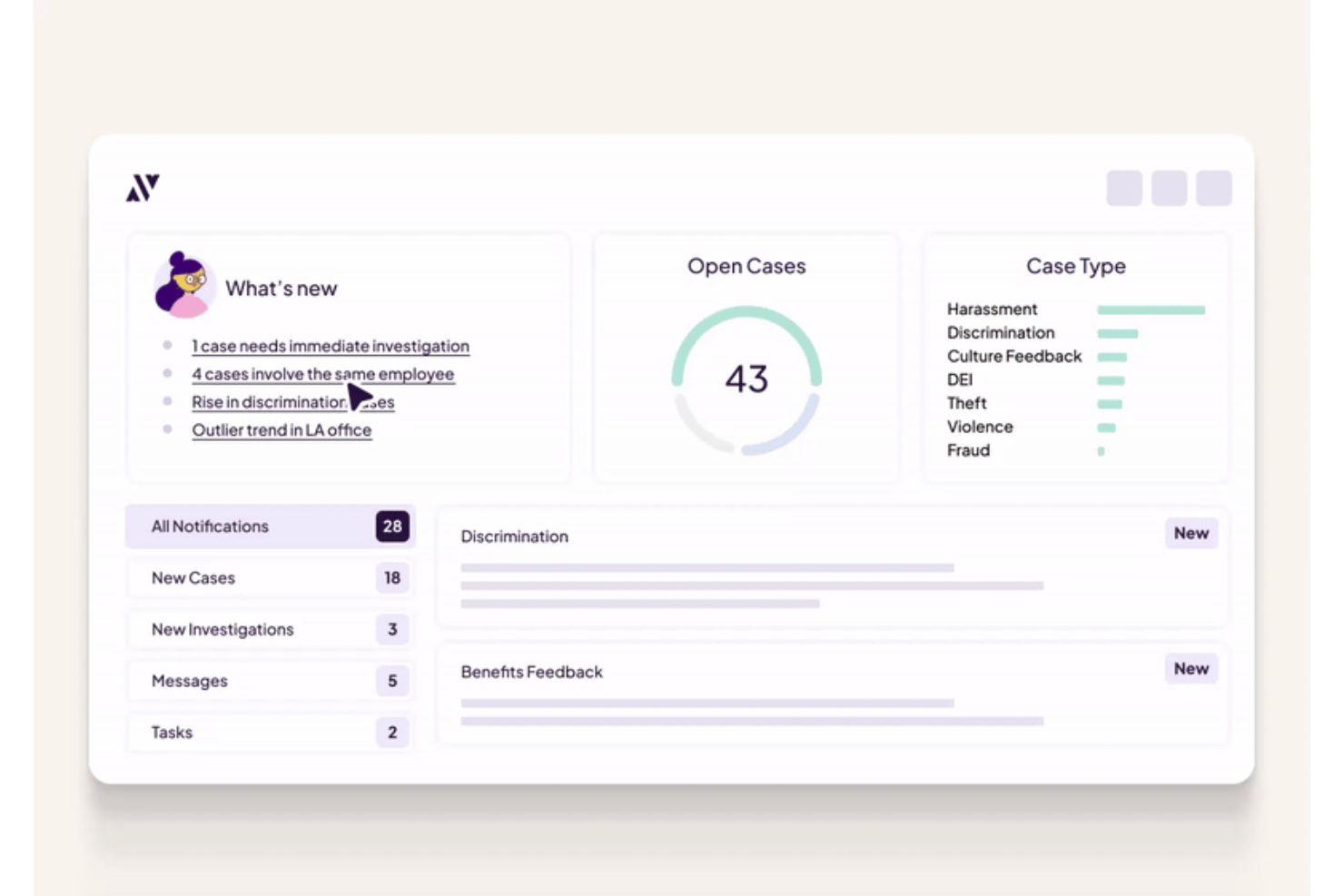
Task: Click the company logo icon
Action: click(x=142, y=187)
